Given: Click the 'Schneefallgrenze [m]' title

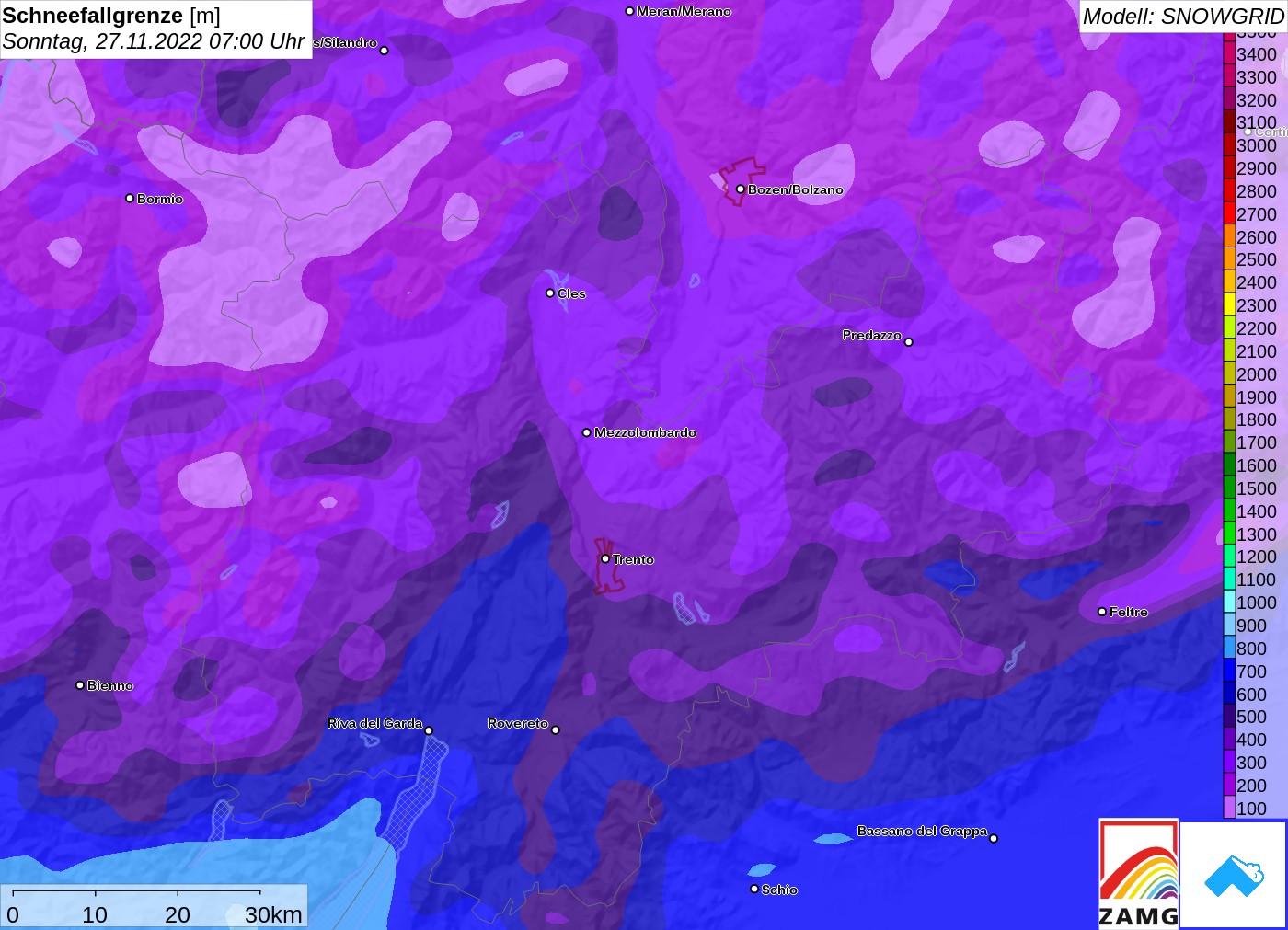Looking at the screenshot, I should (111, 16).
